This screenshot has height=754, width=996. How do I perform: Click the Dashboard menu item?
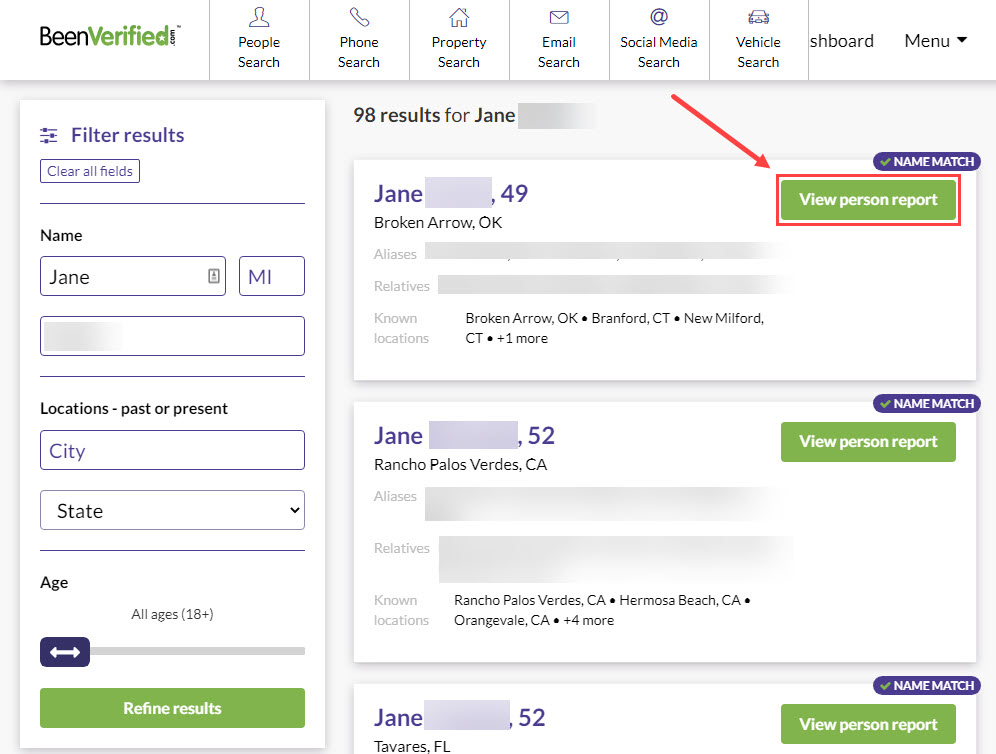click(x=842, y=41)
